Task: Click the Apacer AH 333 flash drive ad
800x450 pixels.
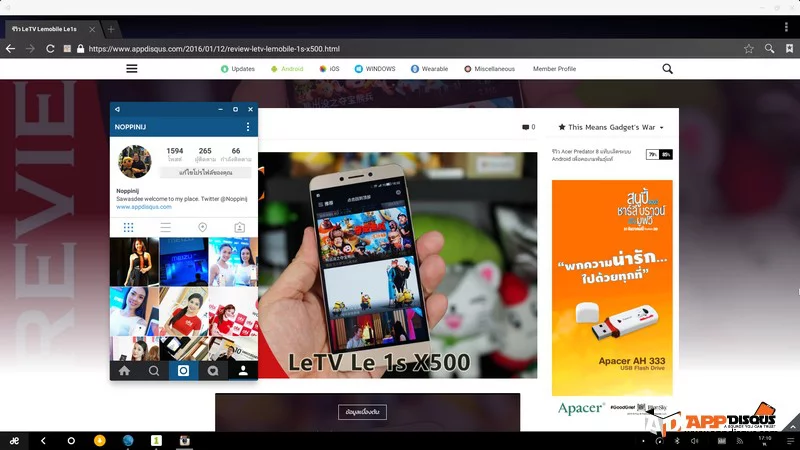Action: 612,288
